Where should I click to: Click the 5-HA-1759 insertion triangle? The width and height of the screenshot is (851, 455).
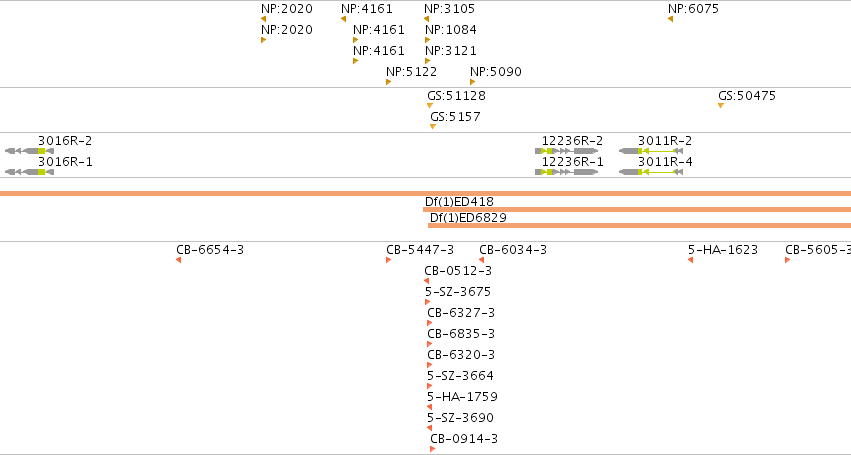pos(430,407)
